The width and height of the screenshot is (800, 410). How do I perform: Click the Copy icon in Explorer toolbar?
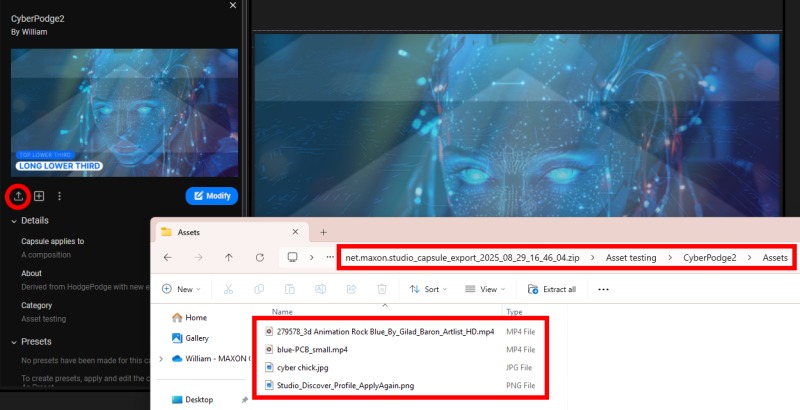(259, 289)
